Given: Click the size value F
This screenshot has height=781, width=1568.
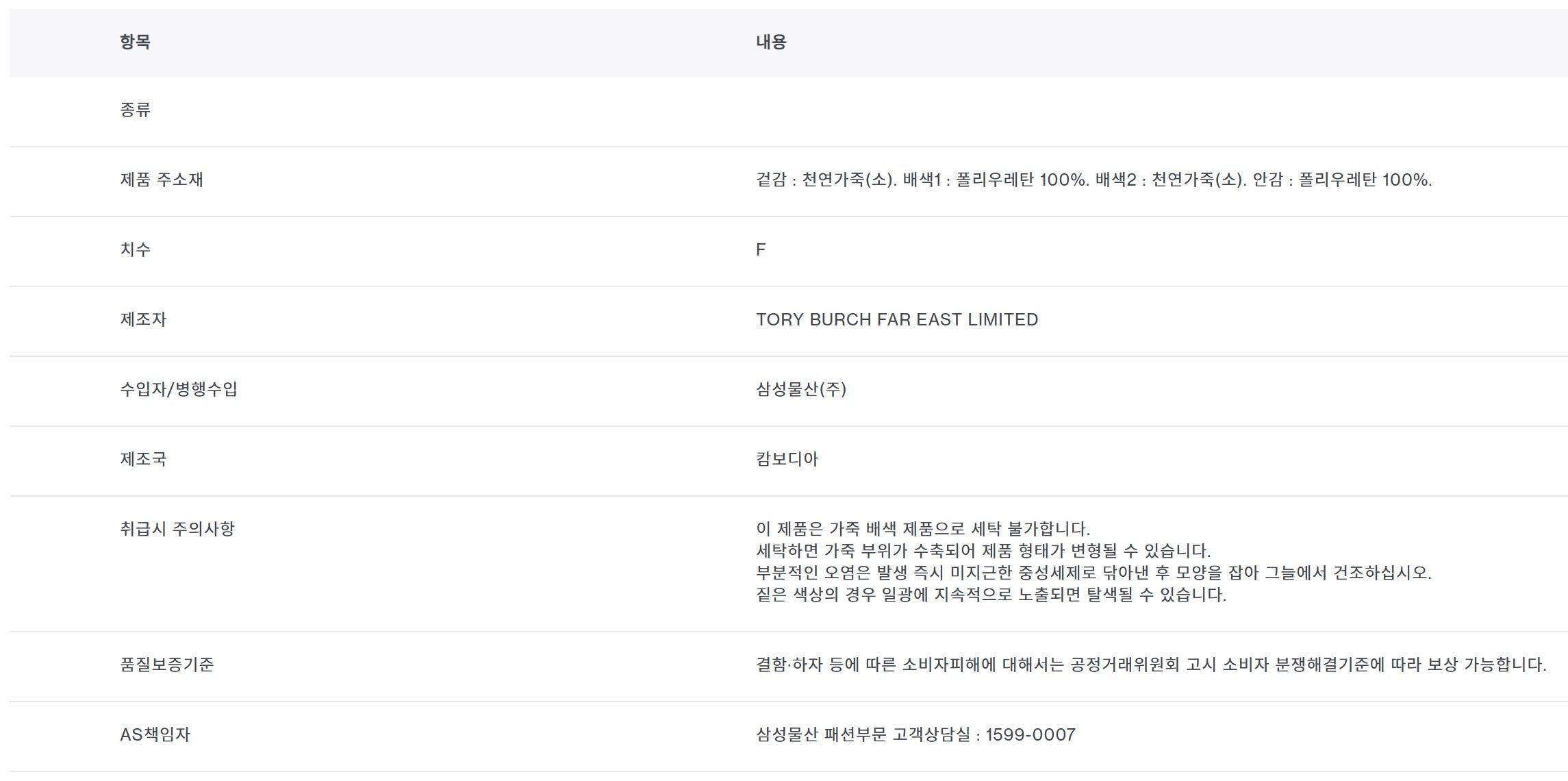Looking at the screenshot, I should pos(761,249).
